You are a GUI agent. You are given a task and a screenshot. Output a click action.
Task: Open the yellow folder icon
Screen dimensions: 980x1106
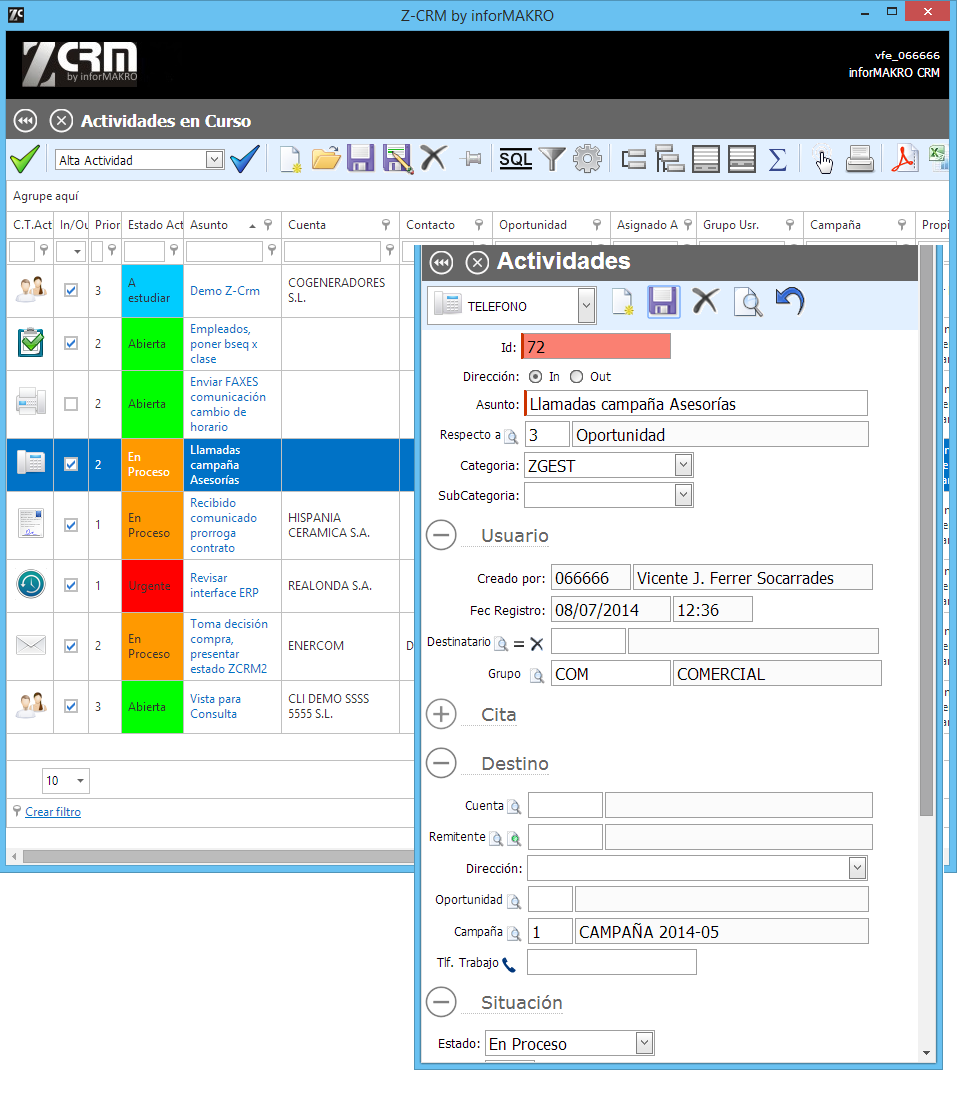pos(326,159)
